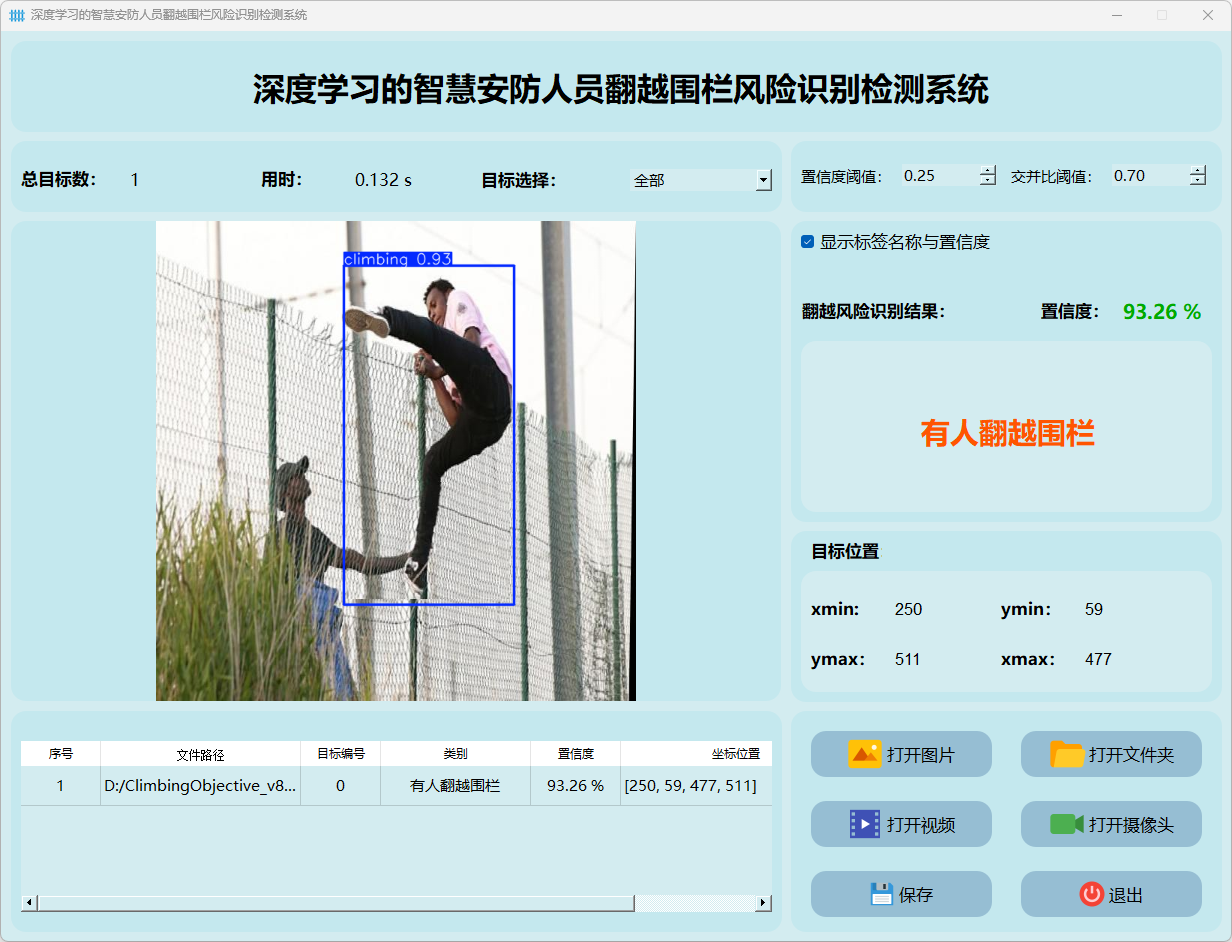Click the 保存 button label
Viewport: 1232px width, 942px height.
916,895
